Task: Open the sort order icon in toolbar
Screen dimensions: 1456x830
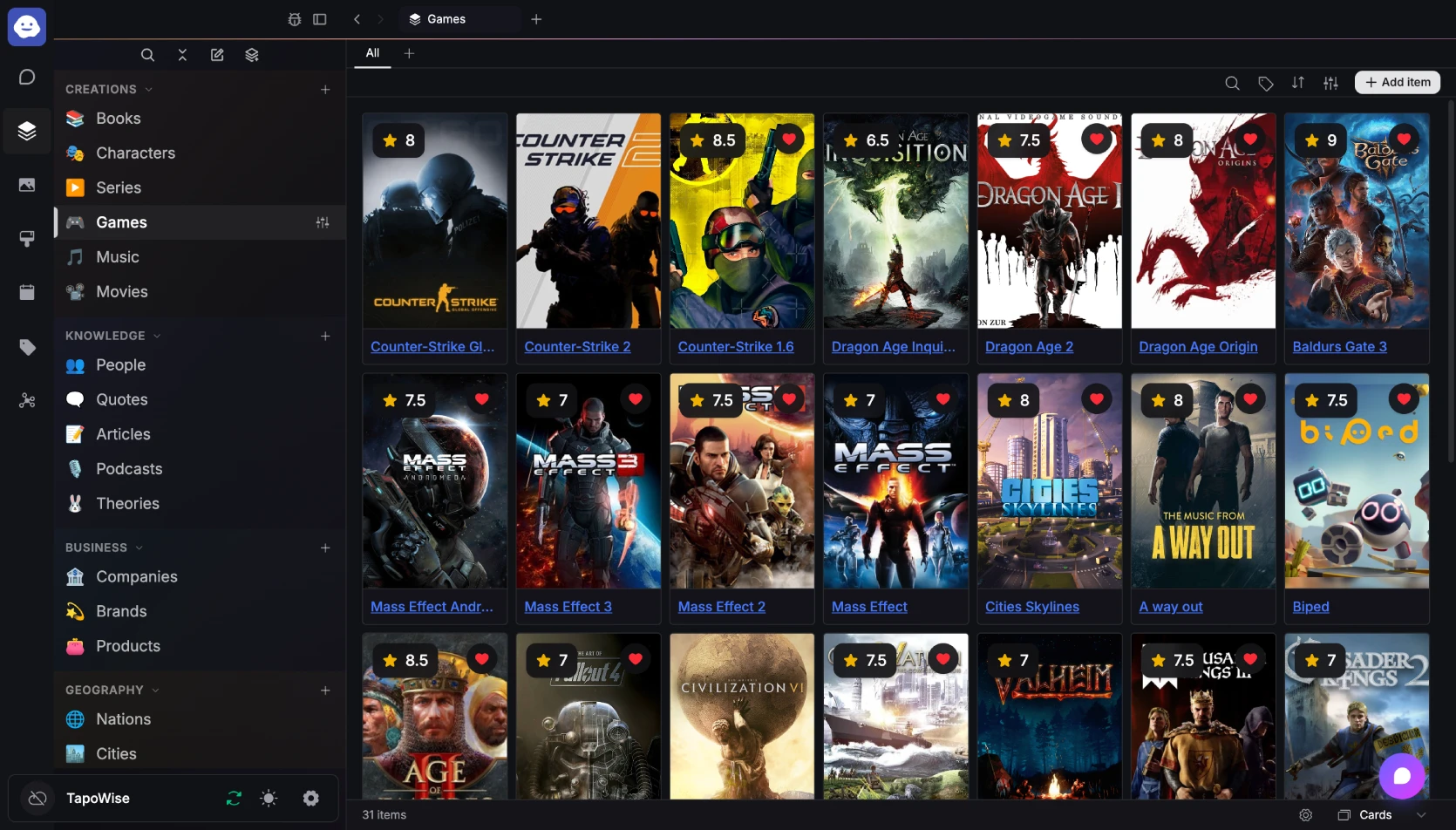Action: point(1298,83)
